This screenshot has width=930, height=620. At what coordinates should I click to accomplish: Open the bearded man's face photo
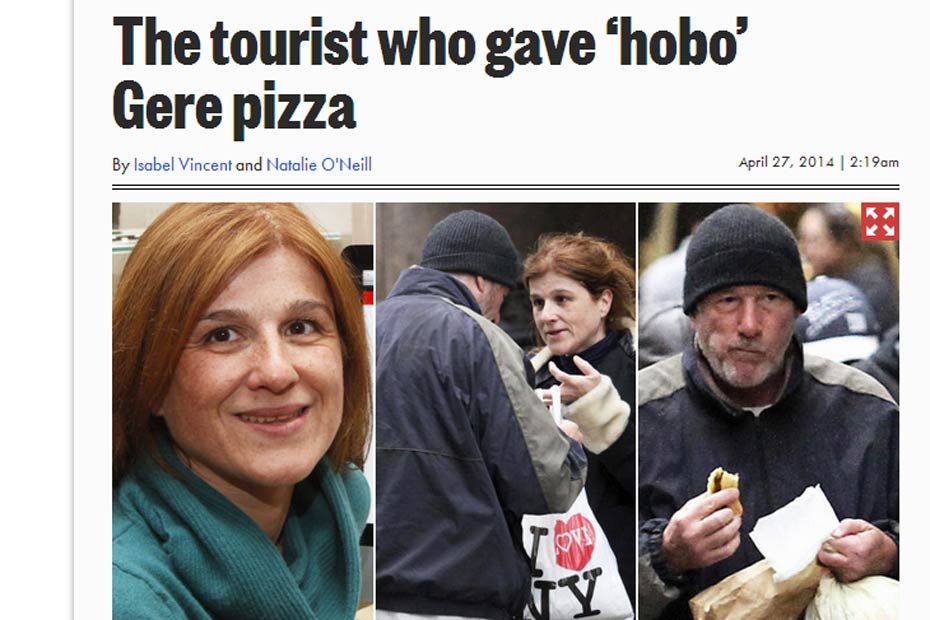(x=769, y=411)
